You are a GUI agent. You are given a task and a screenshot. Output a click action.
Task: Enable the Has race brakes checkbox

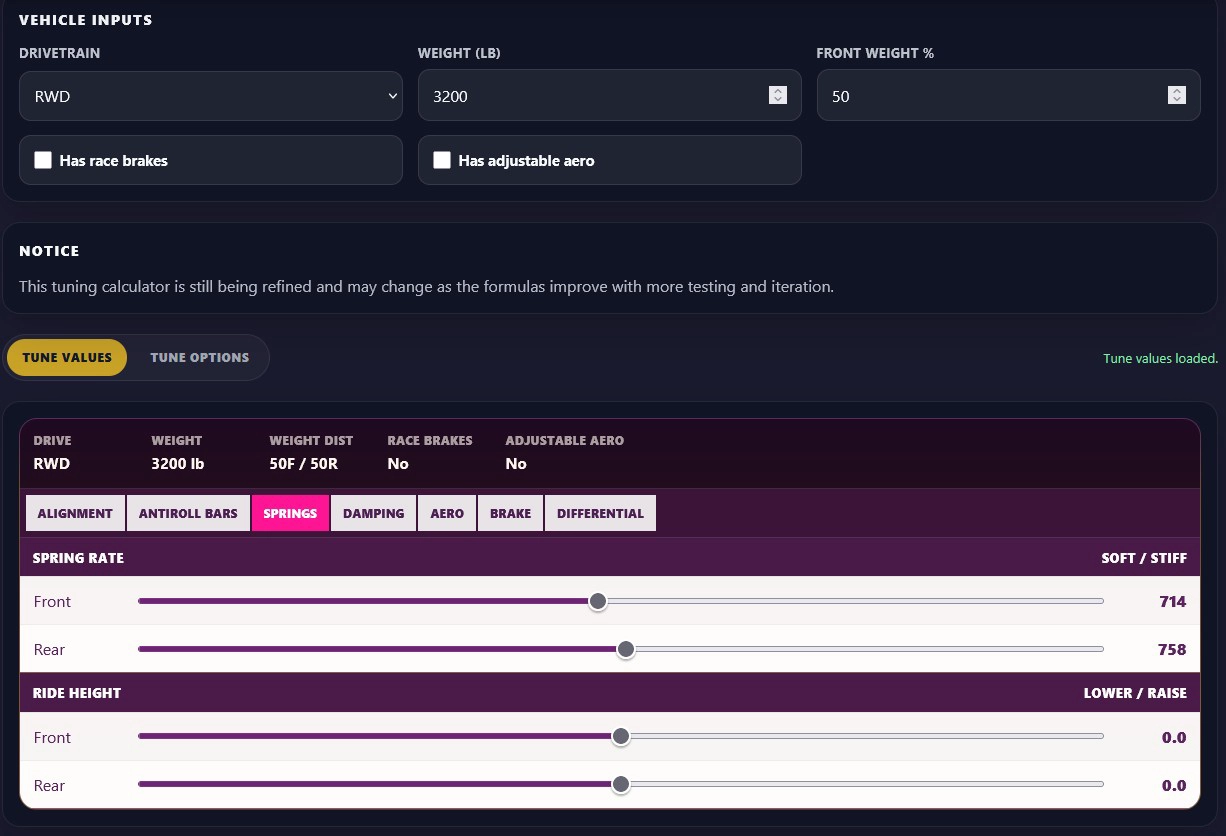43,160
